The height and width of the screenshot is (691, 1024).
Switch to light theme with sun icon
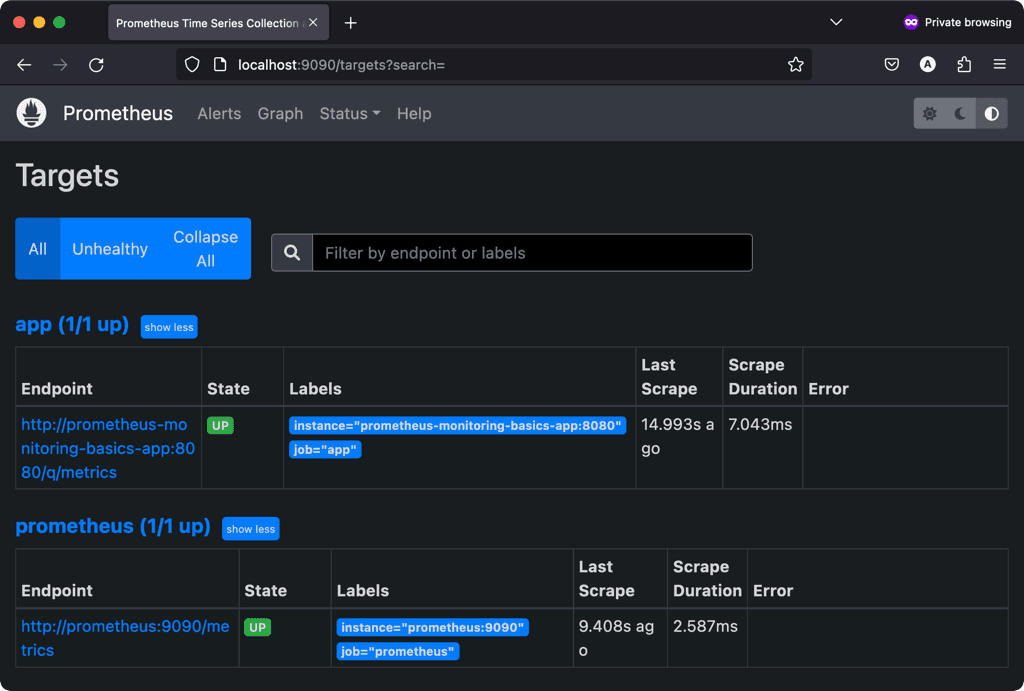(929, 114)
